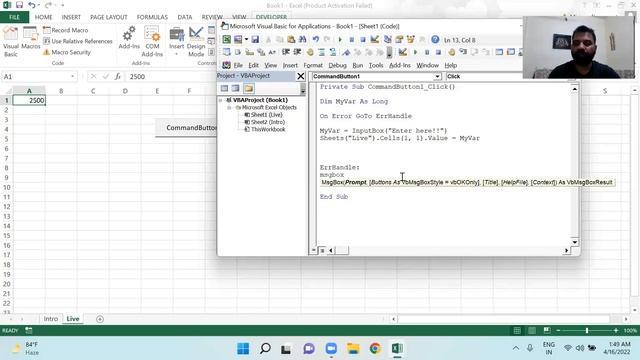The image size is (640, 360).
Task: Click the List Properties/Methods icon in Edit toolbar
Action: (227, 52)
